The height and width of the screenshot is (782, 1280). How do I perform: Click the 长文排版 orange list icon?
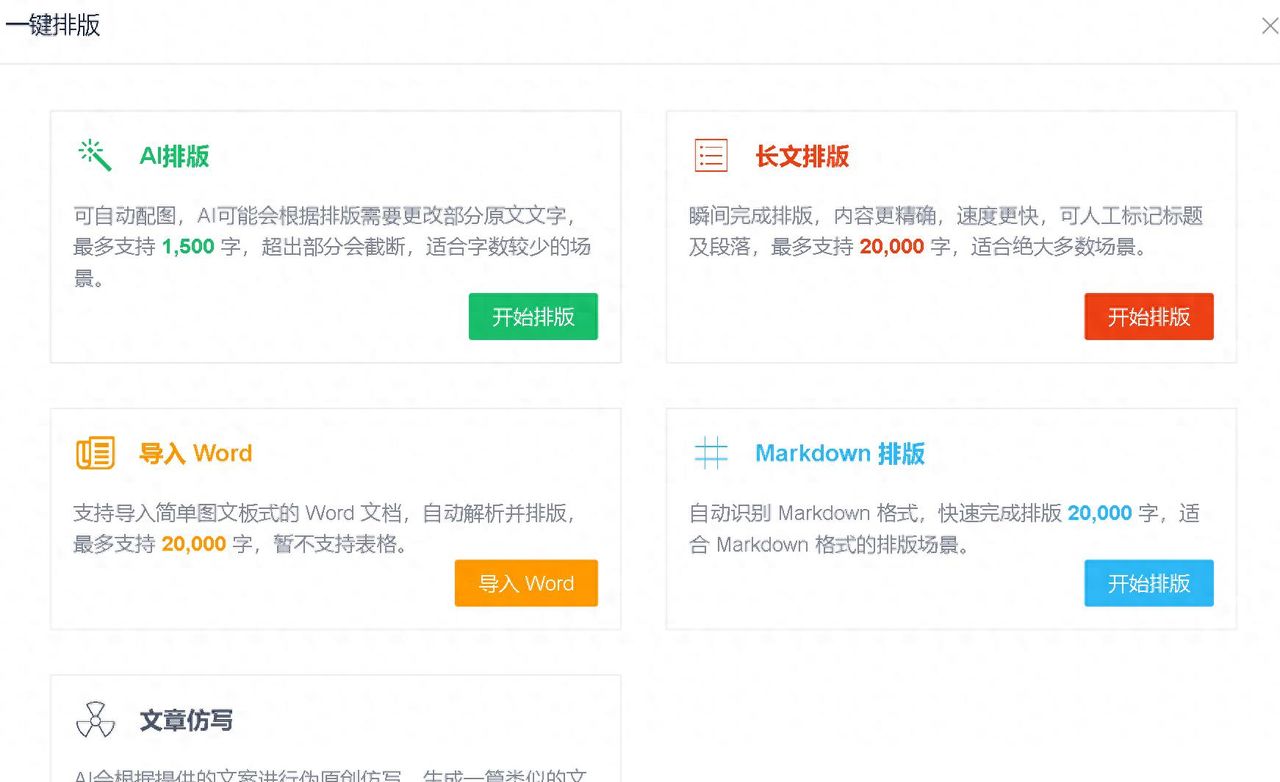pos(711,155)
